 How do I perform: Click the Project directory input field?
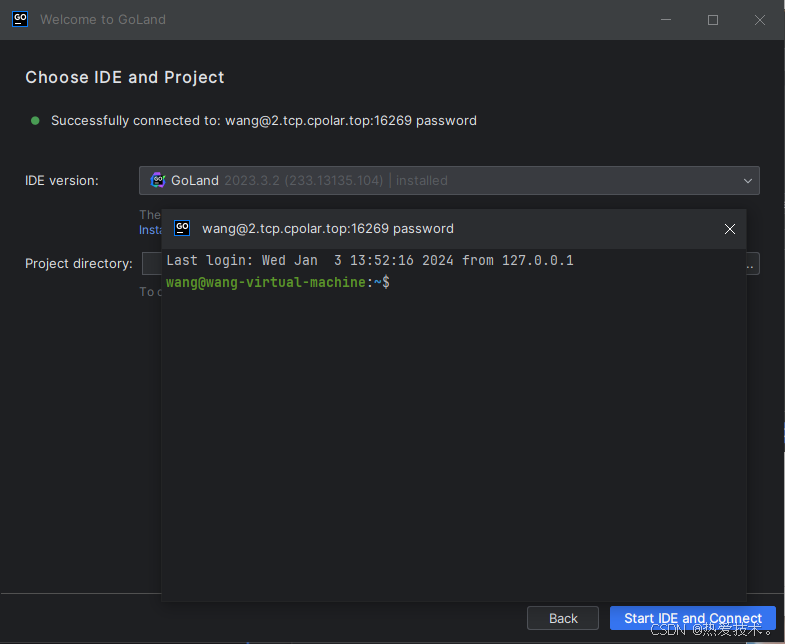[x=152, y=263]
